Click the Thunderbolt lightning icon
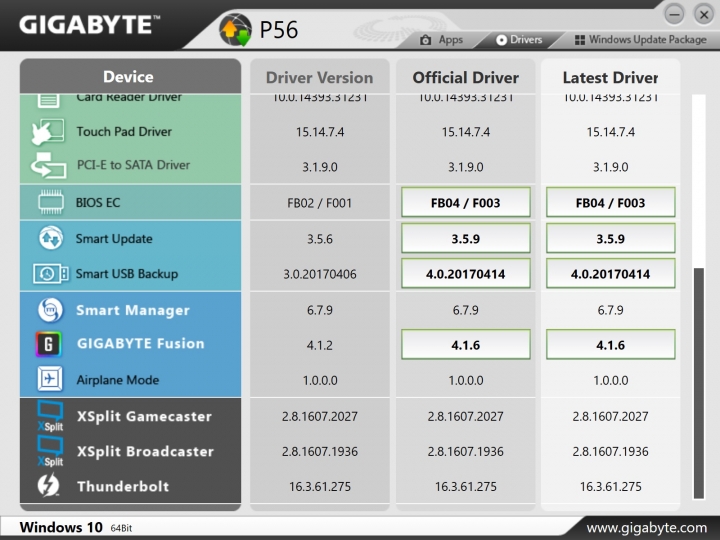Screen dimensions: 720x540 [48, 485]
